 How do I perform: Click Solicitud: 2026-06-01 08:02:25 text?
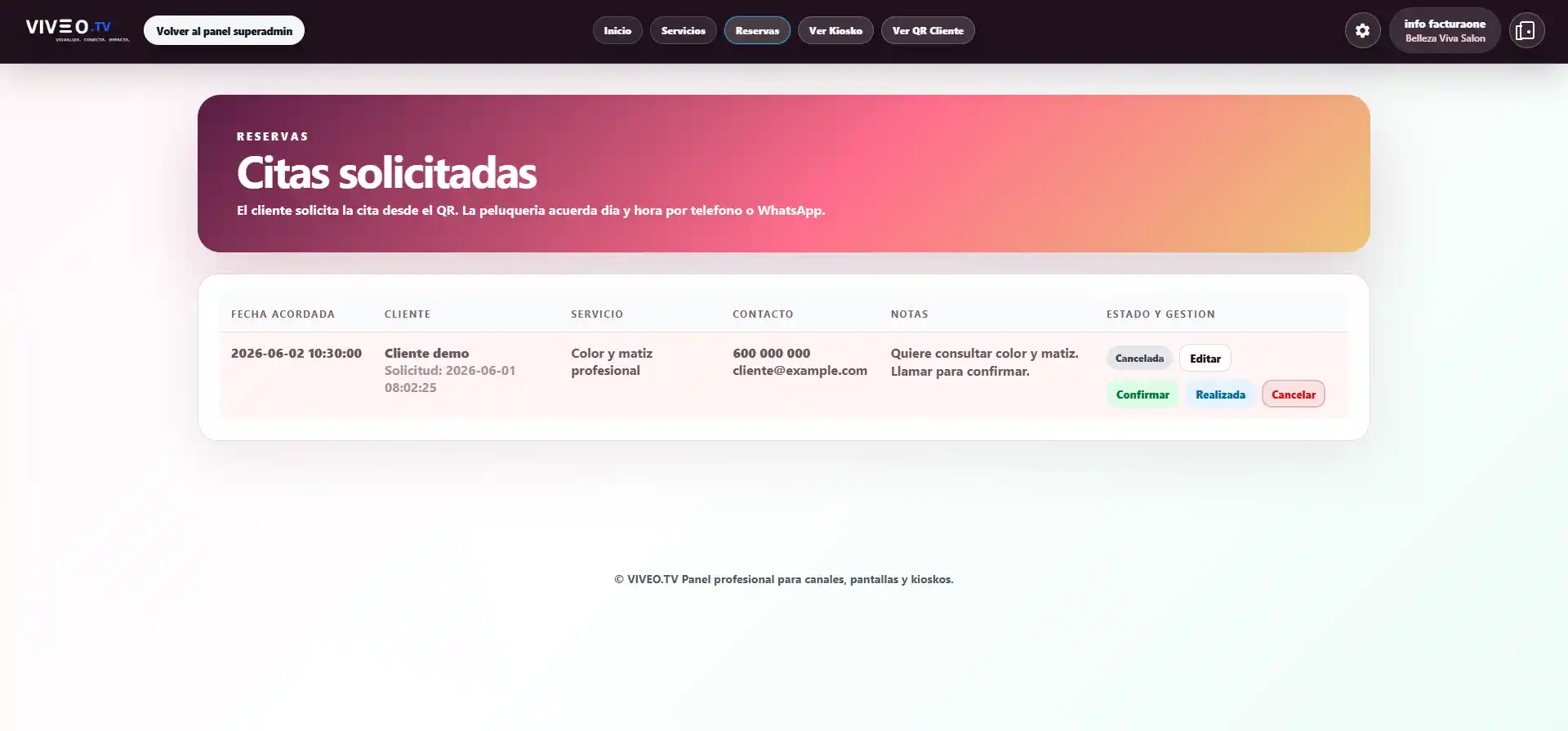(450, 379)
